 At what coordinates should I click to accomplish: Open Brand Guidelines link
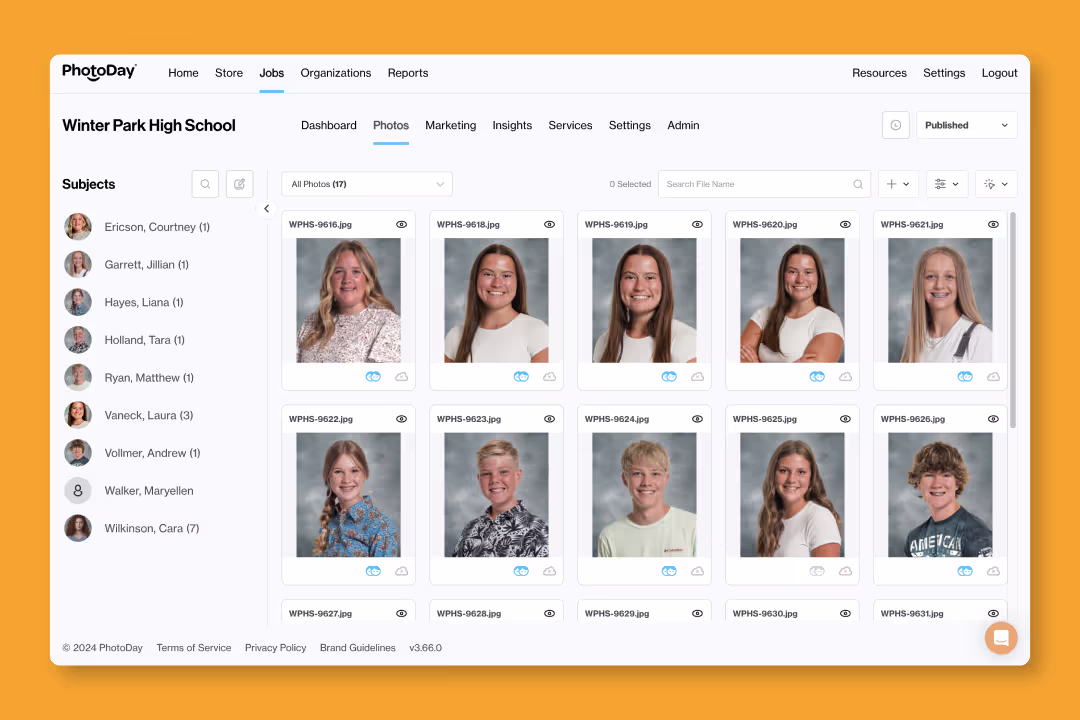(x=357, y=648)
